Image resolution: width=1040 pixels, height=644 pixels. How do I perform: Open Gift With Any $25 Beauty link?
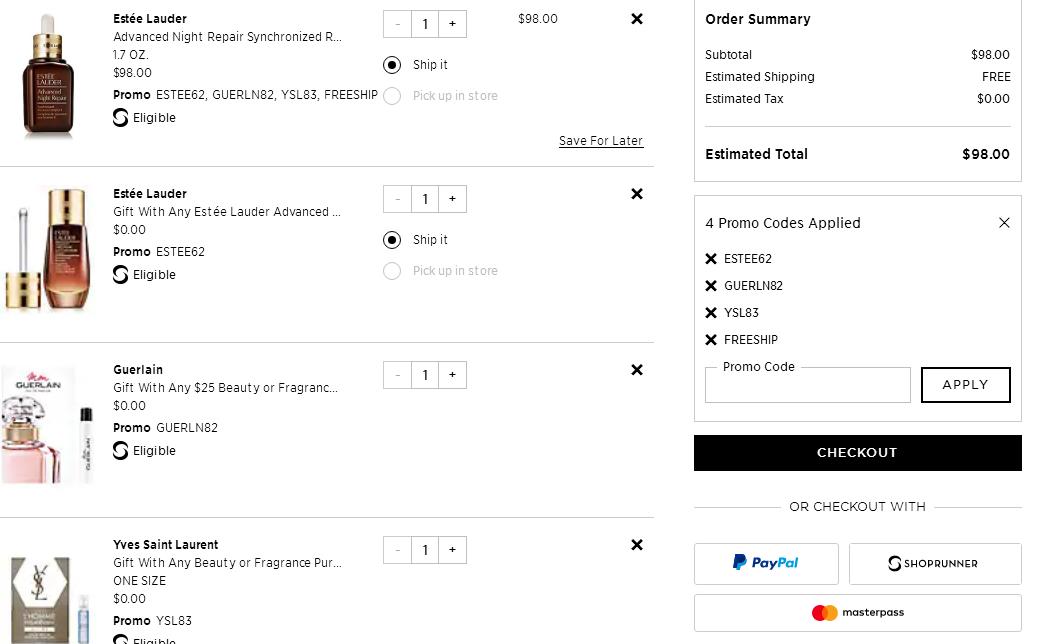pos(226,387)
